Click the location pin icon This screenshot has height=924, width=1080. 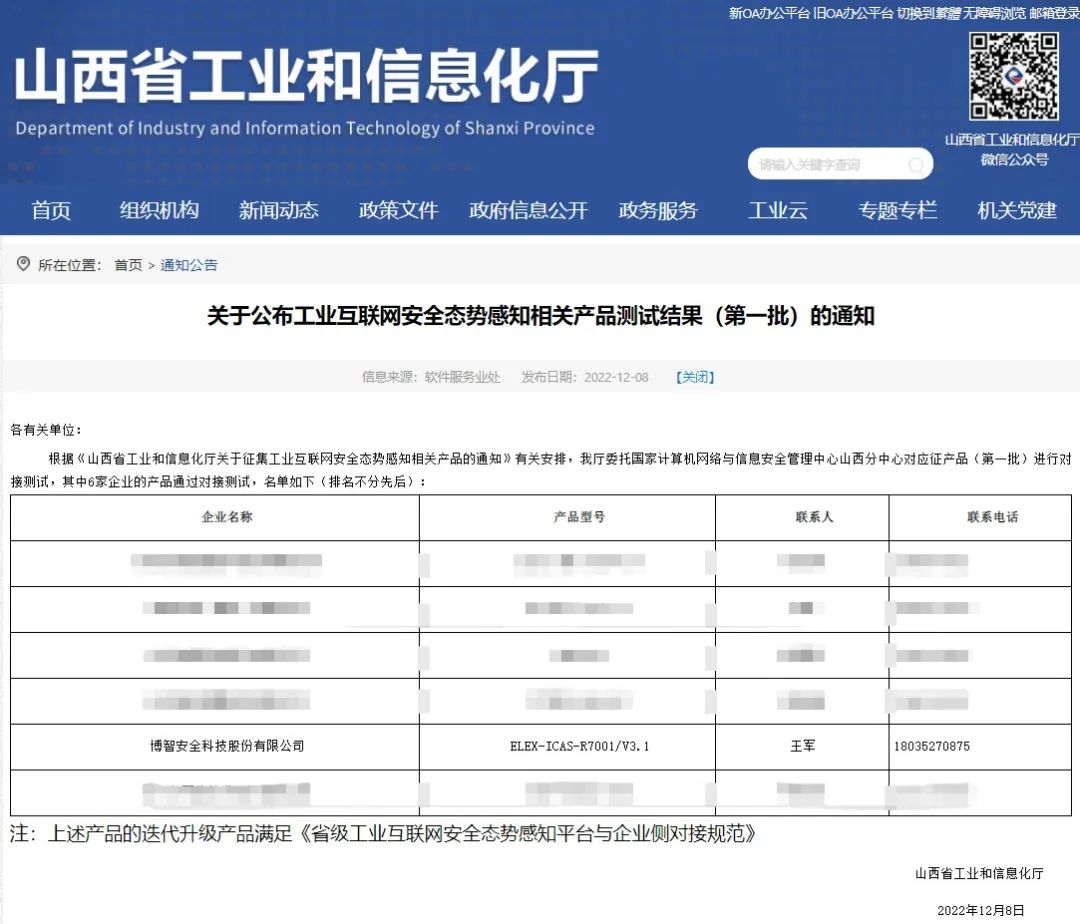coord(23,264)
